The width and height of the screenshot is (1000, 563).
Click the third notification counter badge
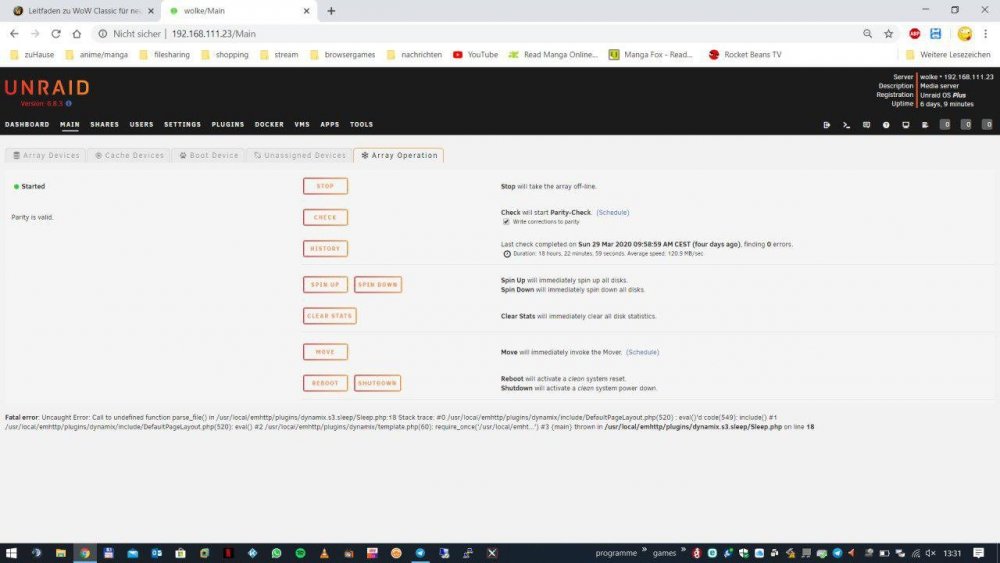987,125
